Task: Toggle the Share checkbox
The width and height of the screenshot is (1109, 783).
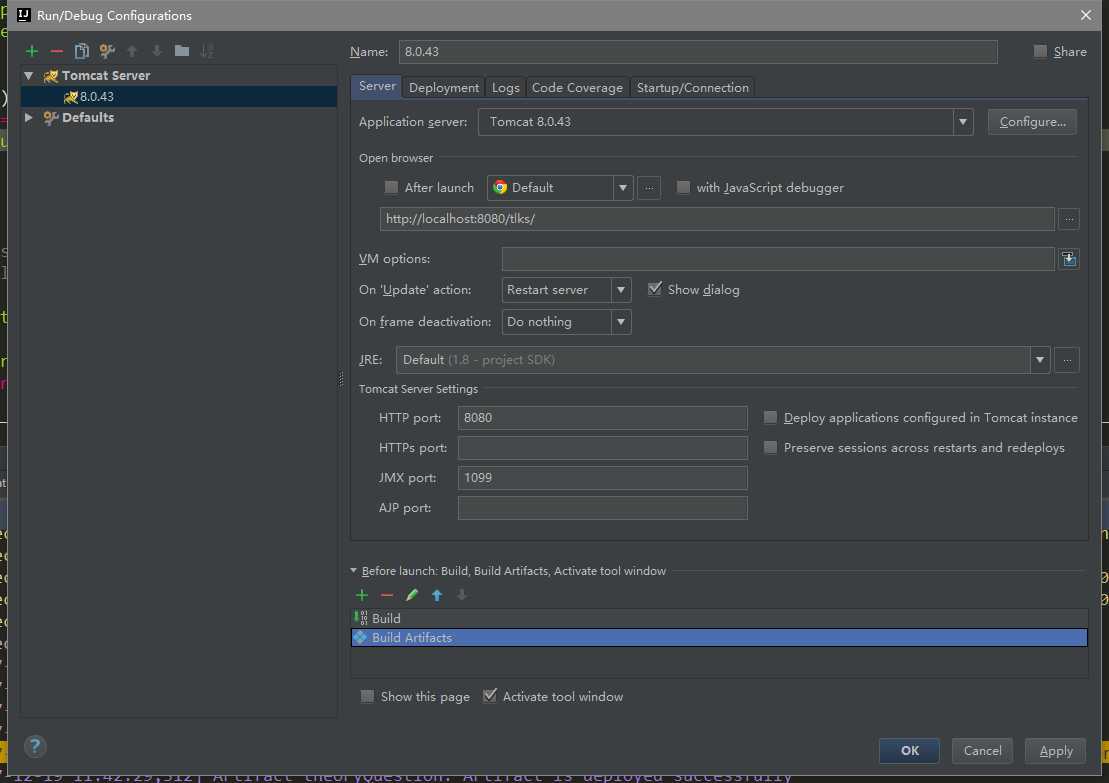Action: point(1040,51)
